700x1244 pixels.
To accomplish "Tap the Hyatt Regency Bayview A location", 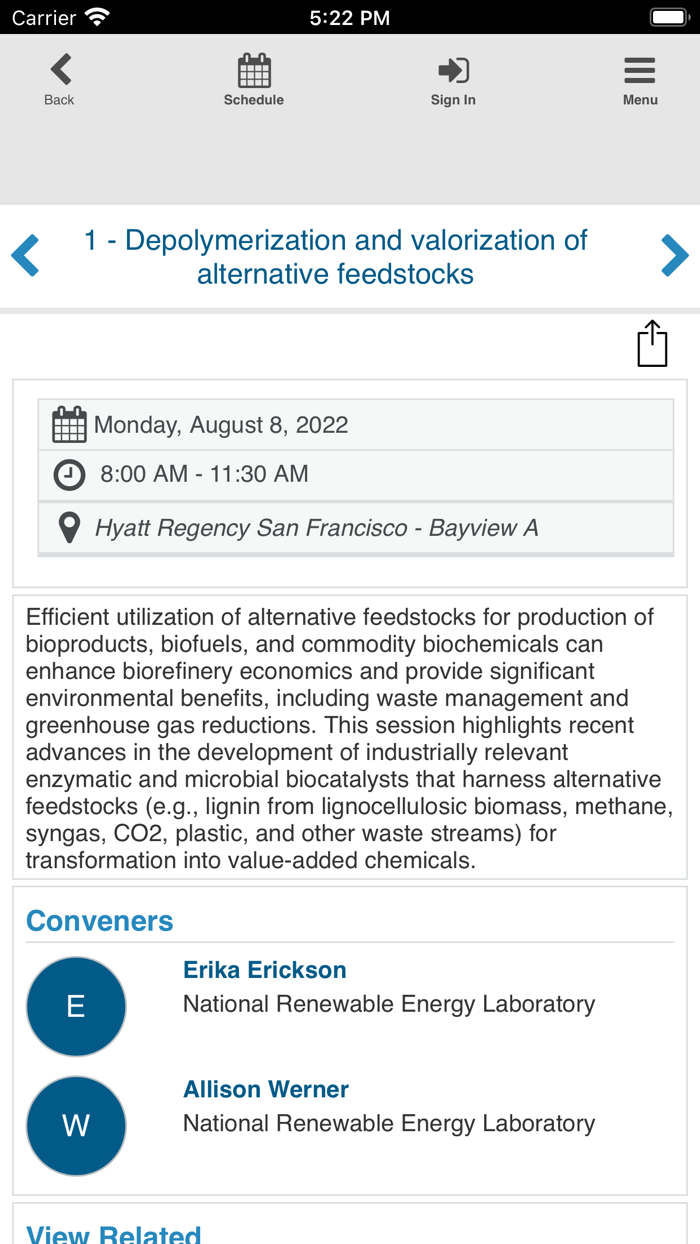I will point(316,528).
